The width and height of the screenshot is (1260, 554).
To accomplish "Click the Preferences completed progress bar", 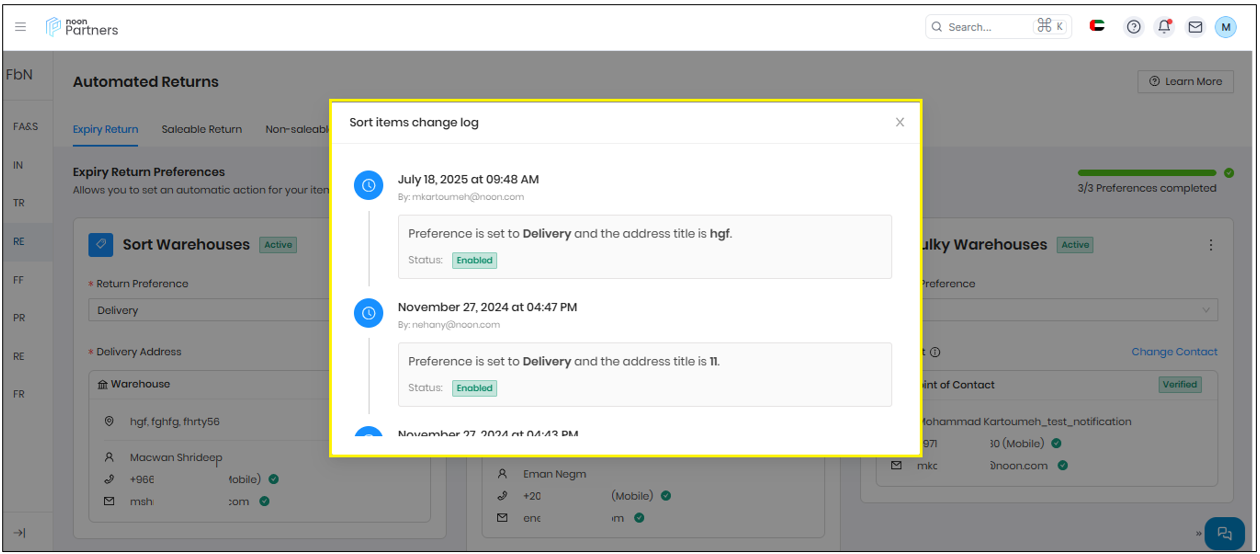I will pos(1146,173).
